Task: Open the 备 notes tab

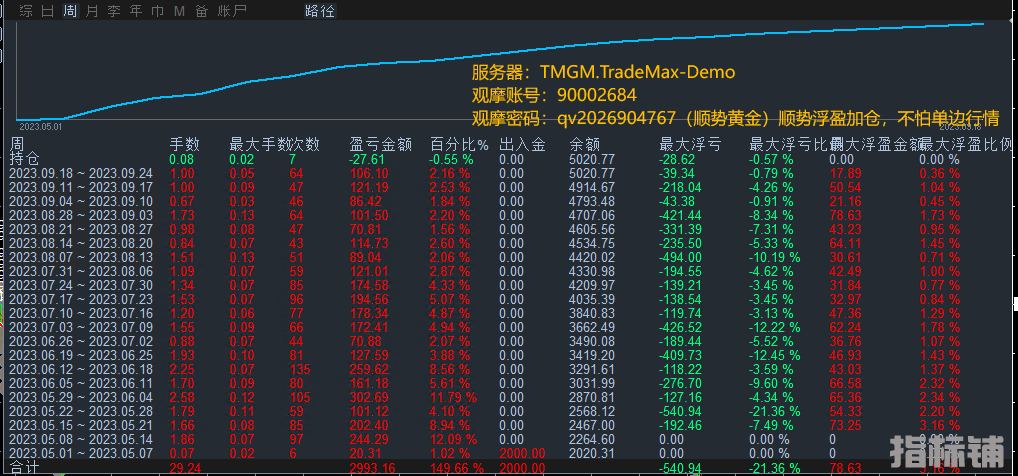Action: (201, 10)
